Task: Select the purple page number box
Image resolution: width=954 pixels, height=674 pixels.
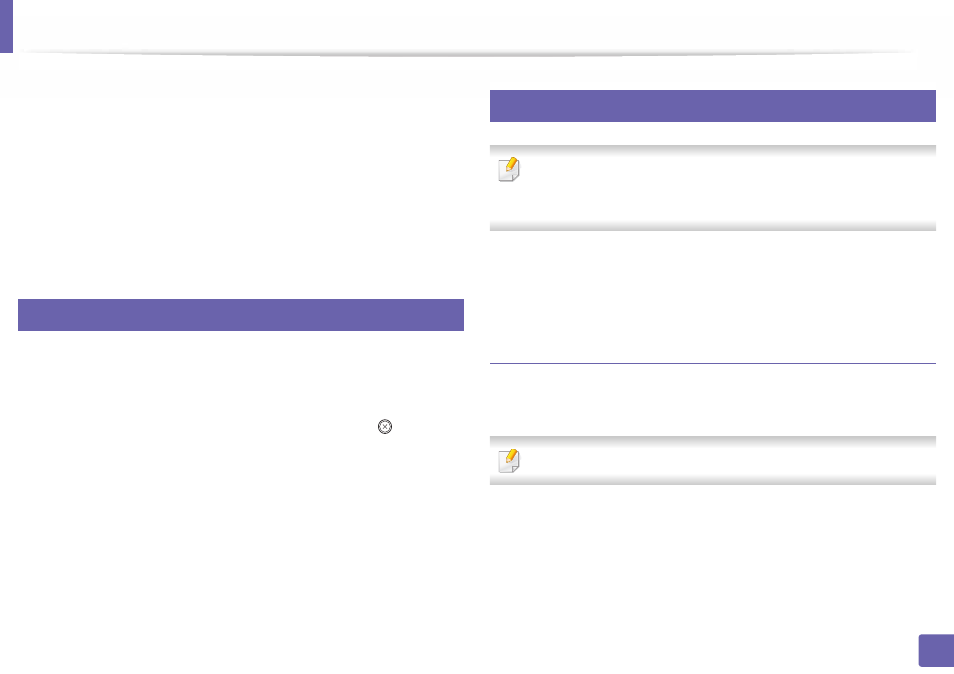Action: (x=936, y=651)
